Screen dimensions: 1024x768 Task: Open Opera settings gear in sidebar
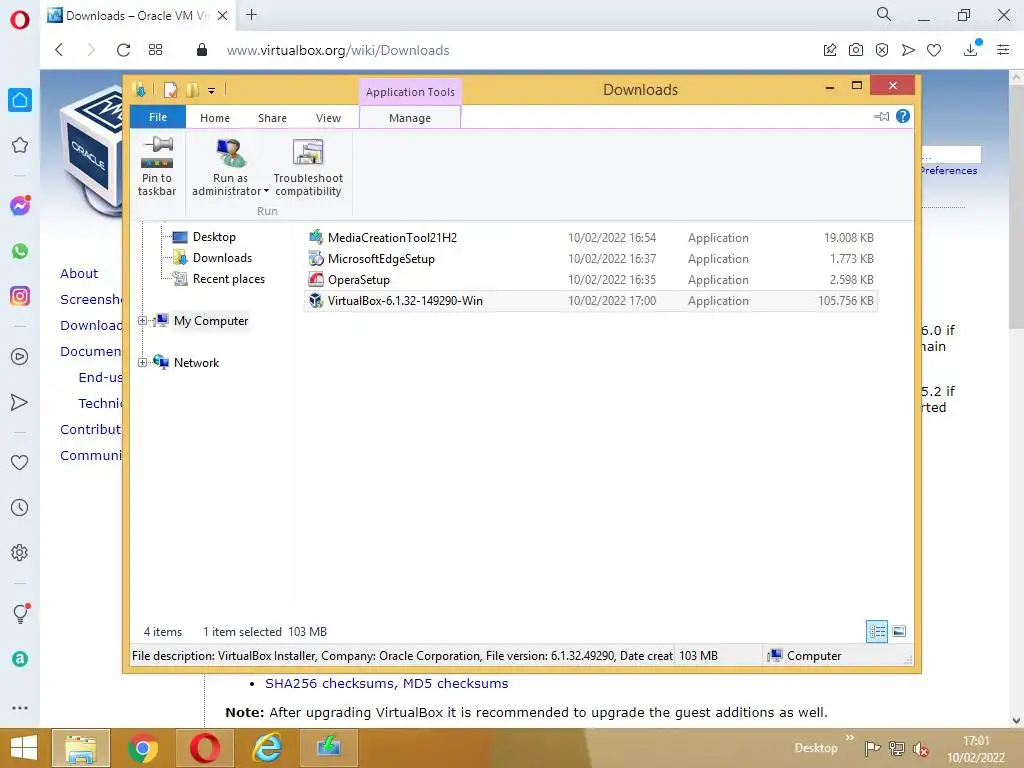pyautogui.click(x=20, y=552)
